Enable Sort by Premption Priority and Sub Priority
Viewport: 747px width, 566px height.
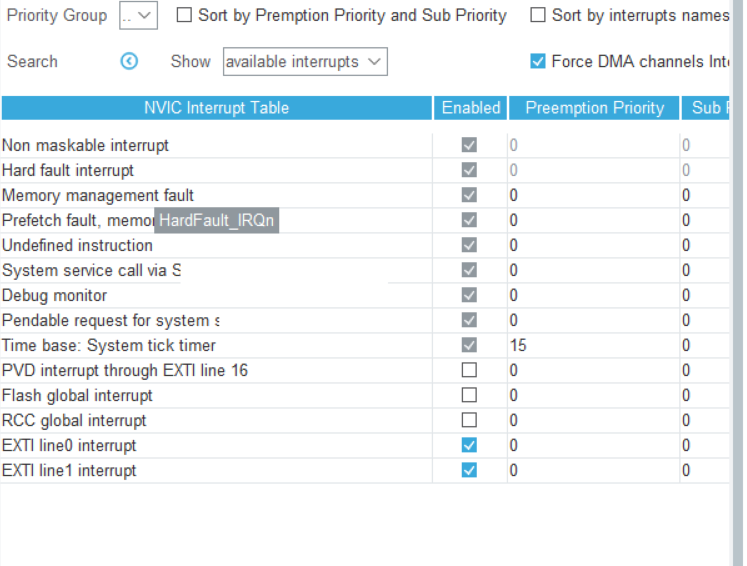tap(184, 16)
